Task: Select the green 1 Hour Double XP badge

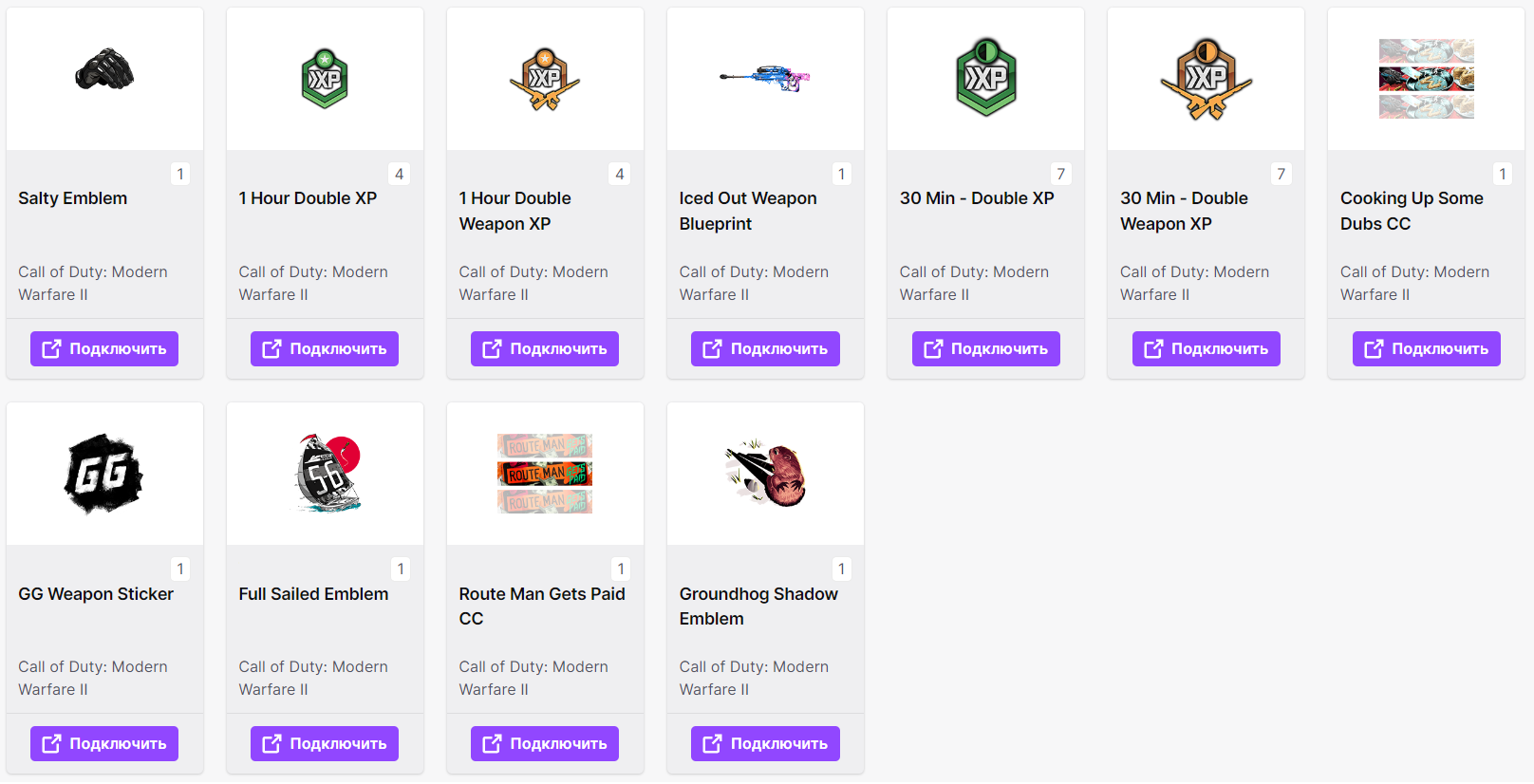Action: [x=325, y=78]
